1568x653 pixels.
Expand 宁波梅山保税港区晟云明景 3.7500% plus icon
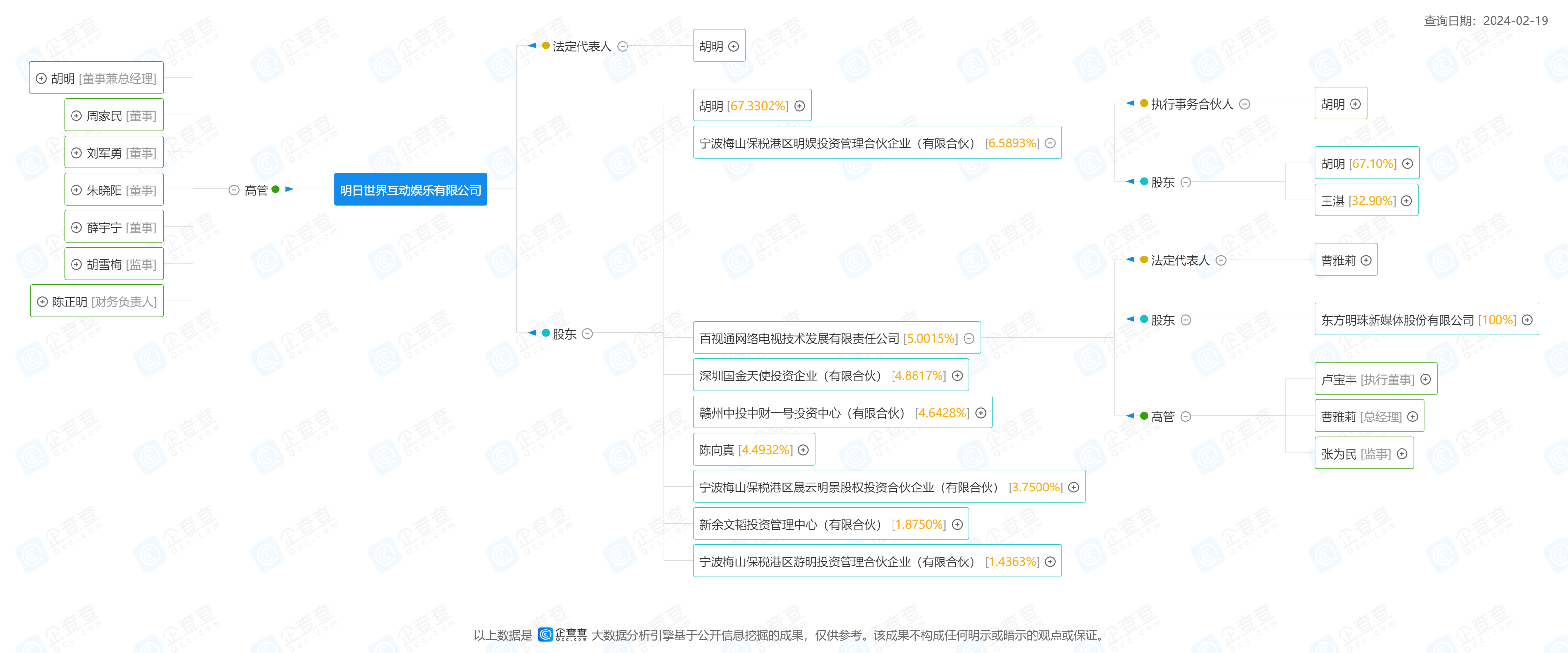point(1074,487)
